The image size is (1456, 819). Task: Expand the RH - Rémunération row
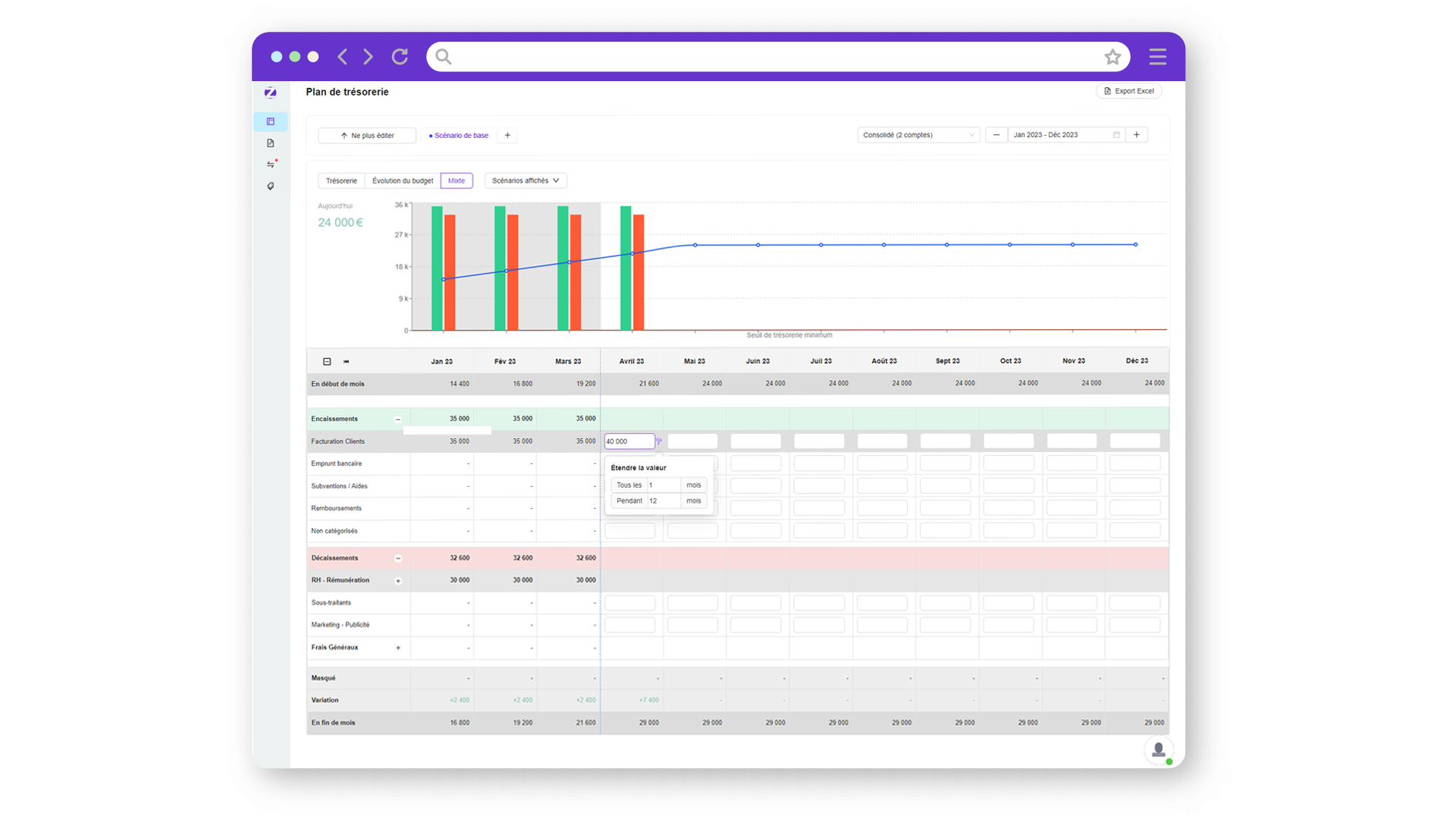tap(398, 581)
